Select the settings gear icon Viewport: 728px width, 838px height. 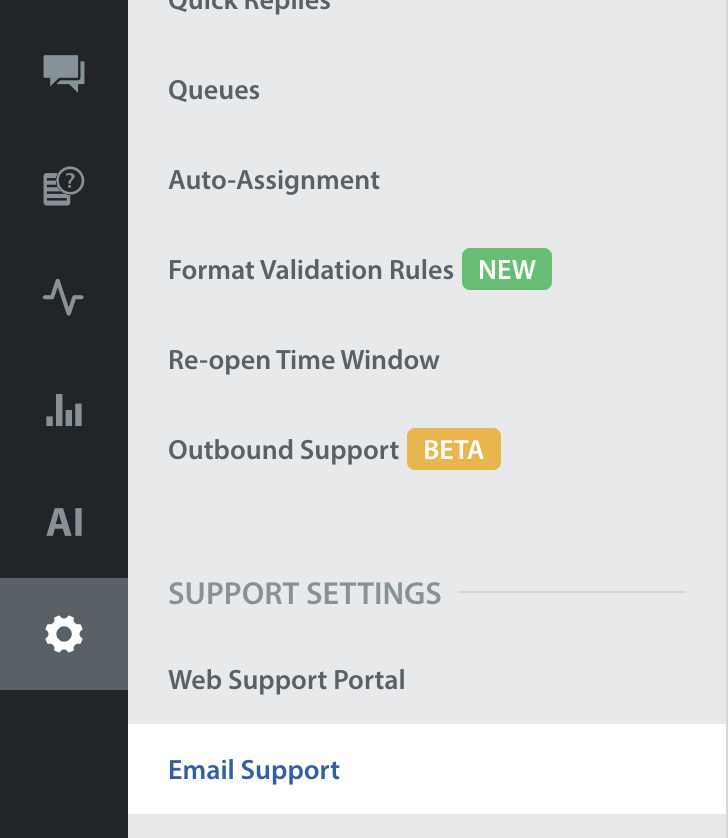click(x=64, y=634)
